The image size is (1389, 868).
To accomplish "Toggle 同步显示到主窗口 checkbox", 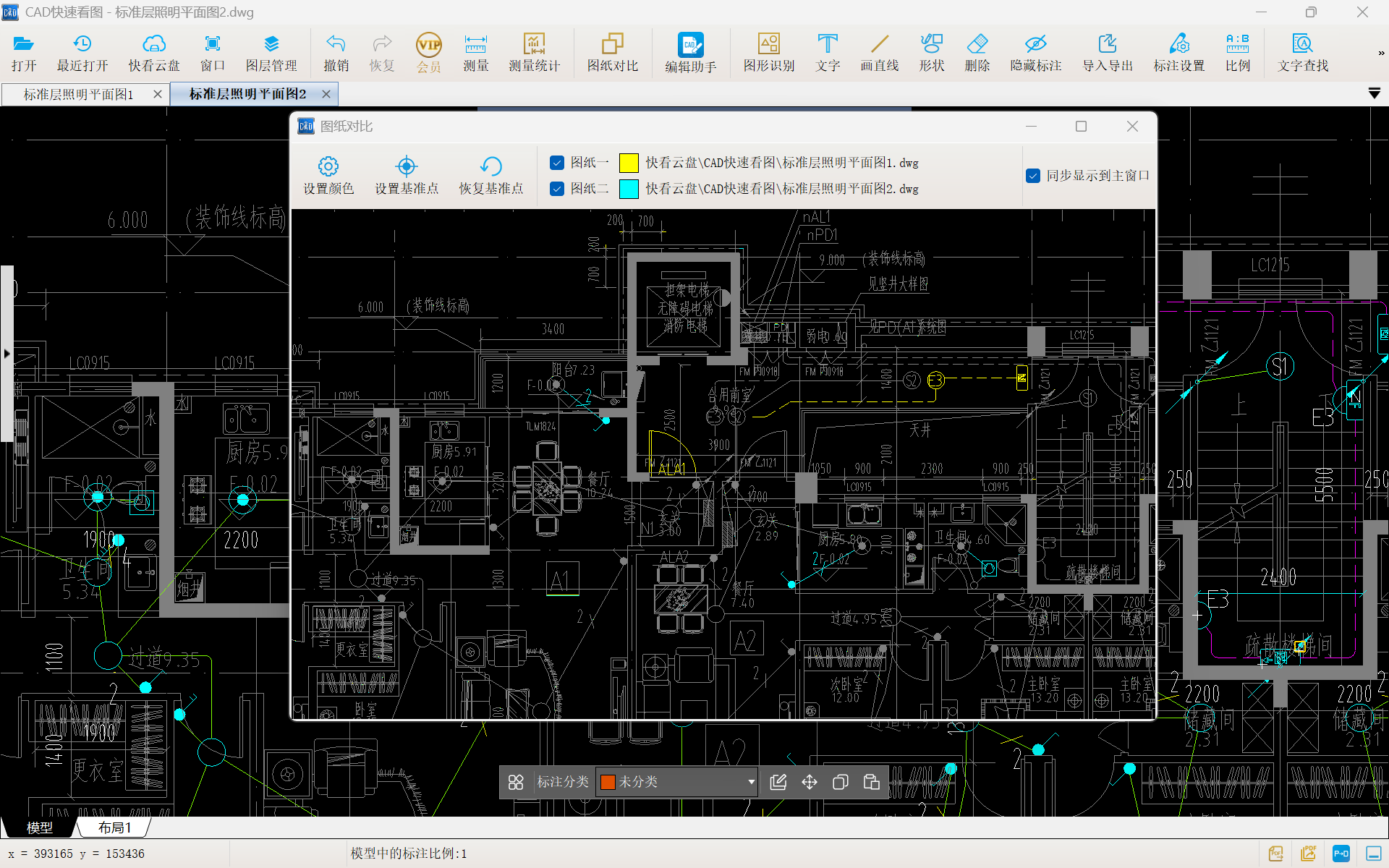I will pos(1033,176).
